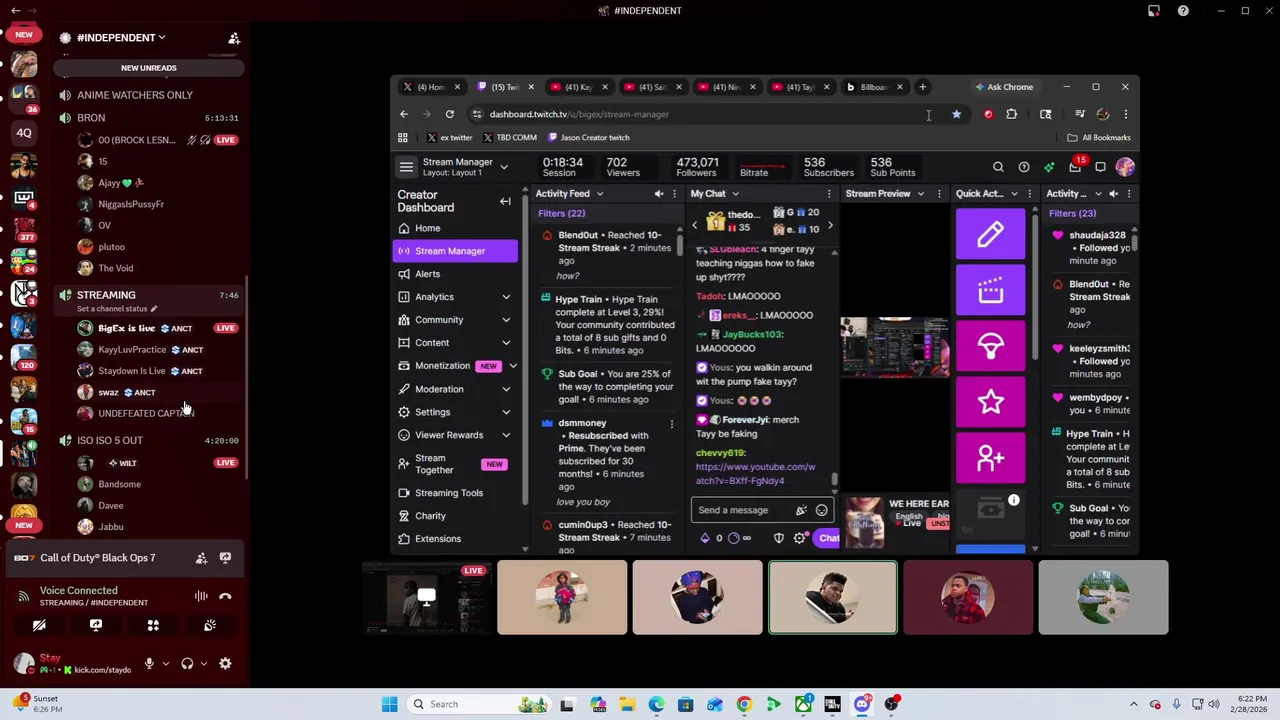Open the Twitch dashboard hamburger menu
Screen dimensions: 1280x720
pos(406,167)
